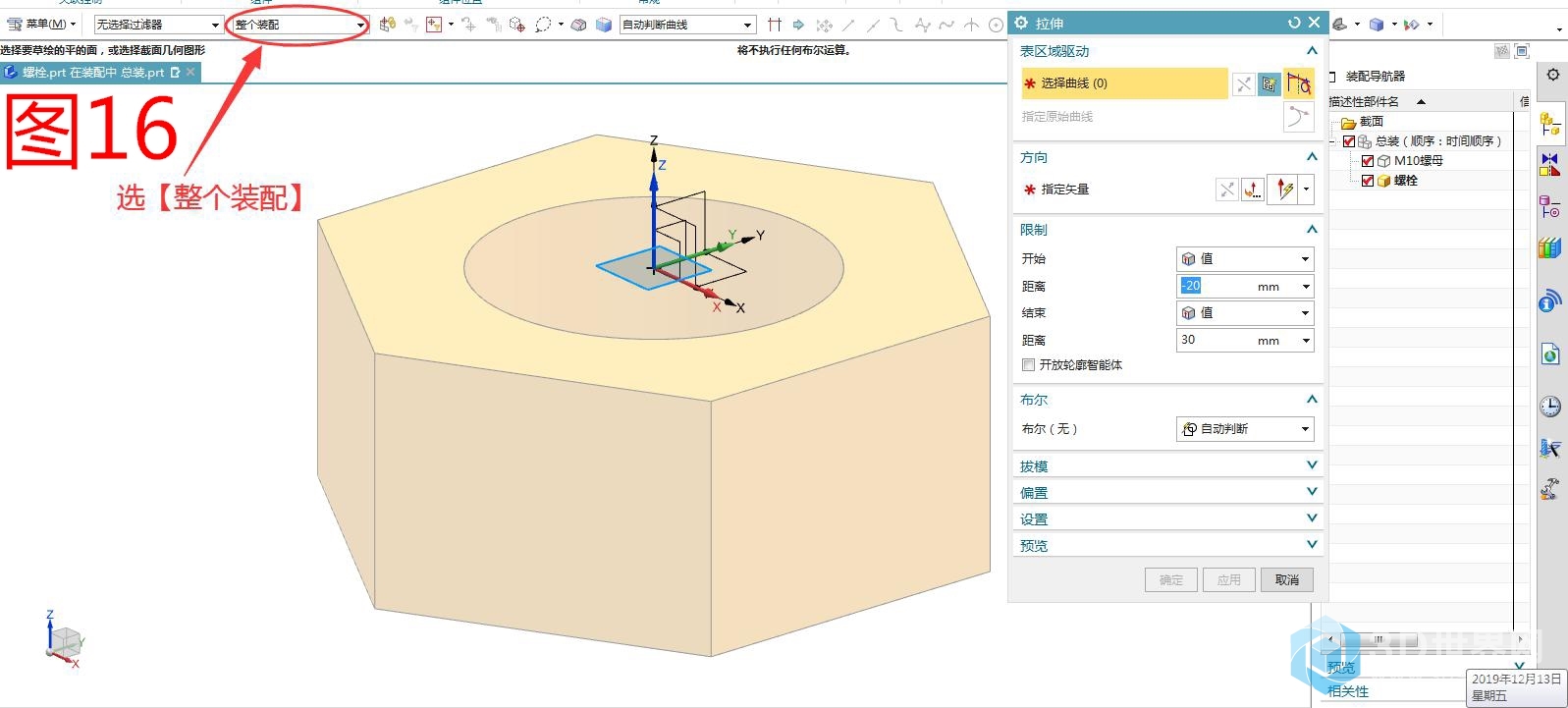Open the 菜单(M) menu
The image size is (1568, 708).
click(x=41, y=25)
